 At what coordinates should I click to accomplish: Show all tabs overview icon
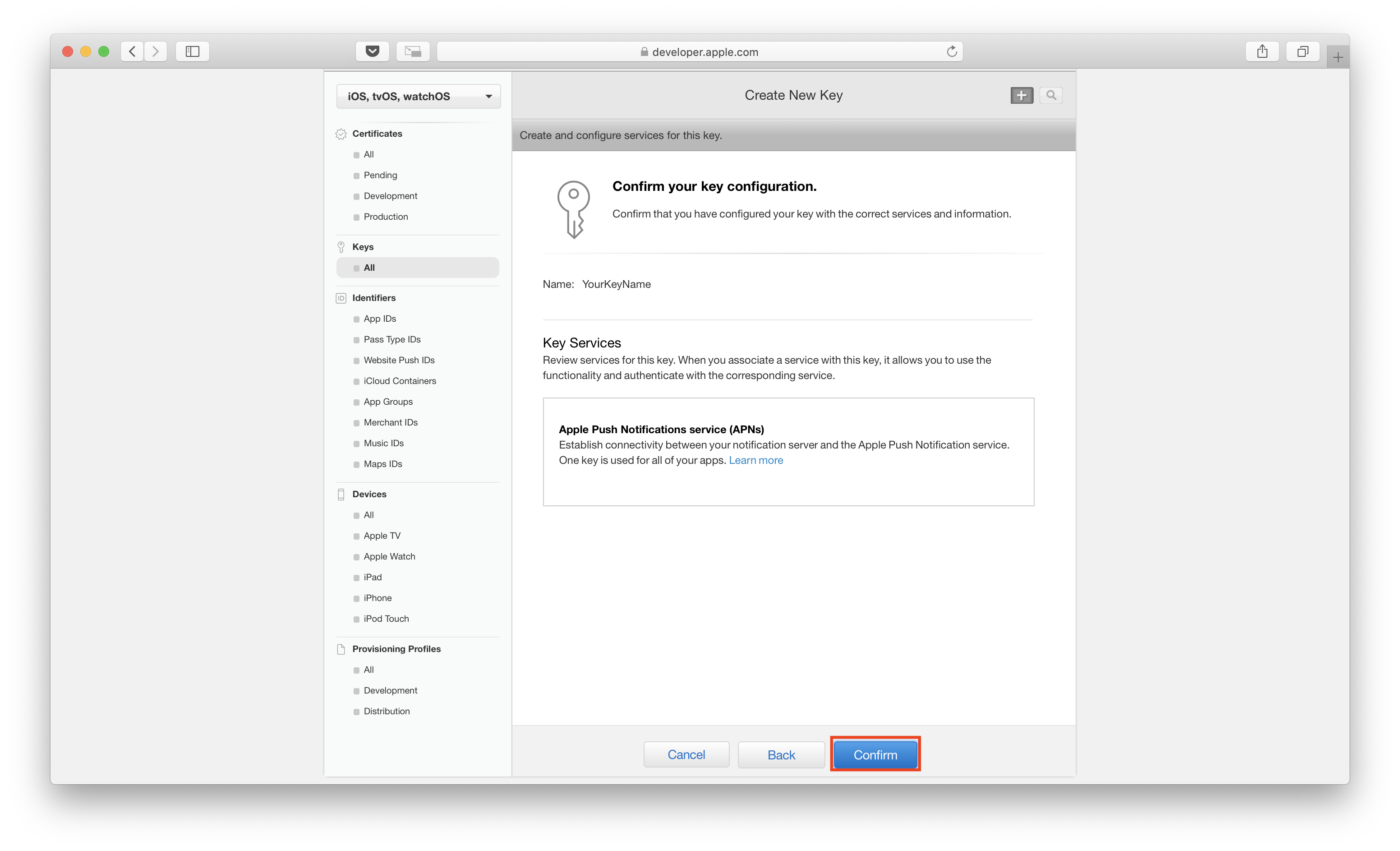[x=1302, y=52]
